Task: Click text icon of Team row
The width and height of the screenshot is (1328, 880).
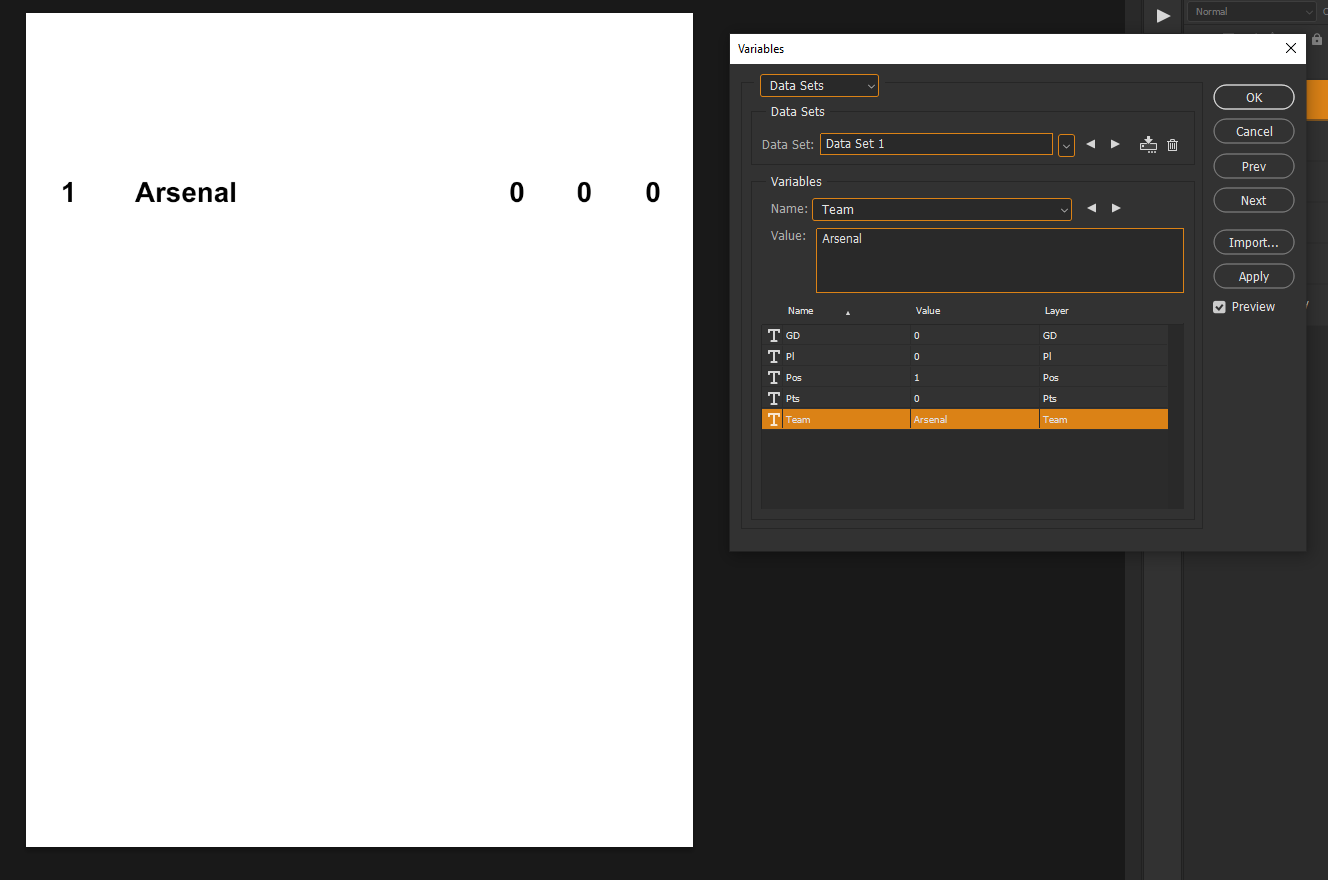Action: [773, 420]
